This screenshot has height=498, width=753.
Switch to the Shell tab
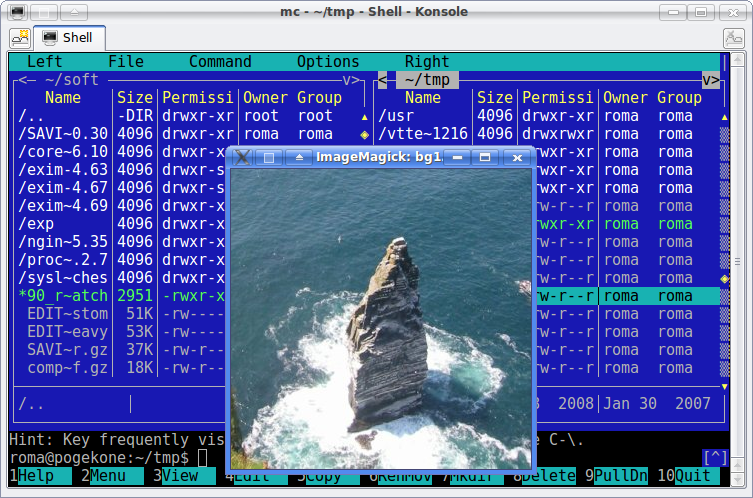[68, 38]
